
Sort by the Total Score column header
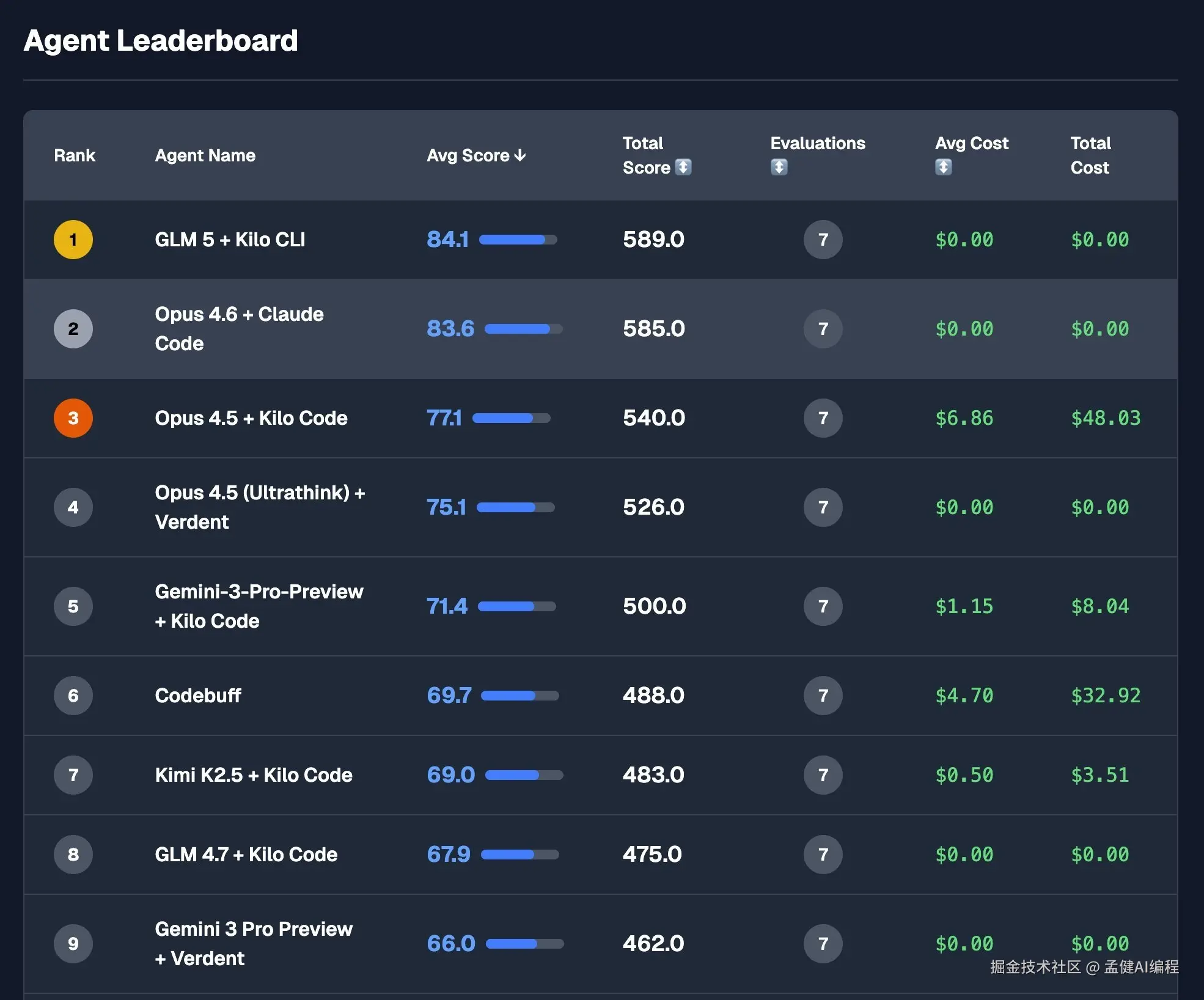643,144
